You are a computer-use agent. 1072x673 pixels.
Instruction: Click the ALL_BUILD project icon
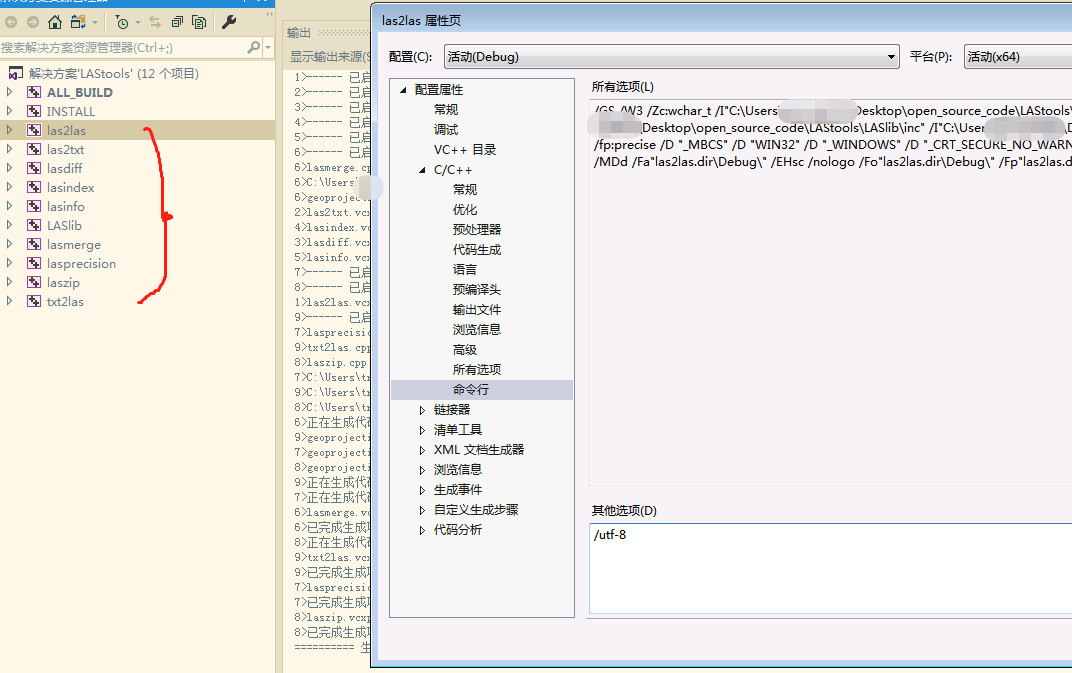(34, 92)
